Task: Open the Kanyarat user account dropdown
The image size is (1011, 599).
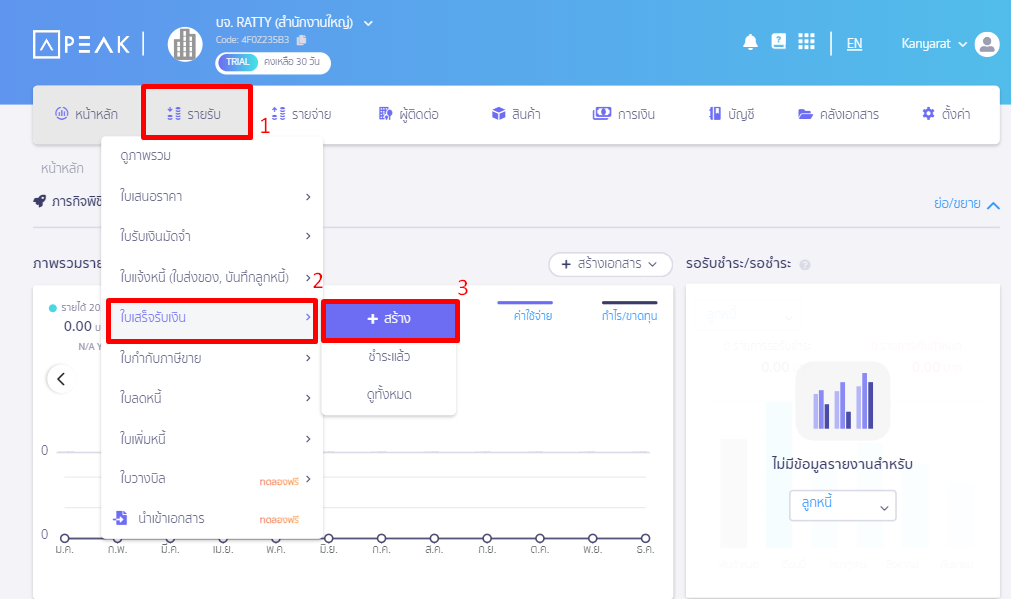Action: pos(934,44)
